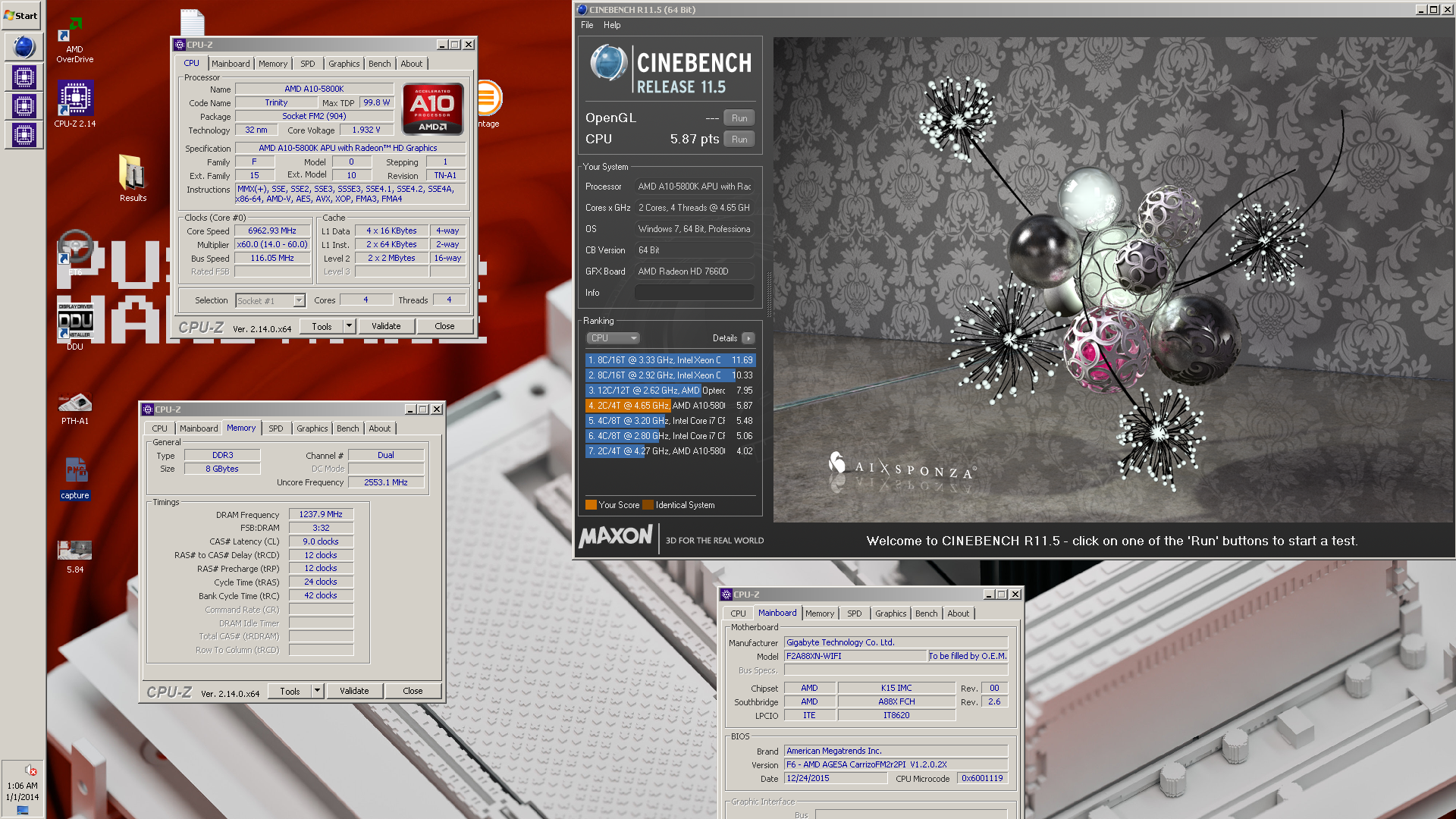Open the Start menu
Image resolution: width=1456 pixels, height=819 pixels.
(x=21, y=15)
